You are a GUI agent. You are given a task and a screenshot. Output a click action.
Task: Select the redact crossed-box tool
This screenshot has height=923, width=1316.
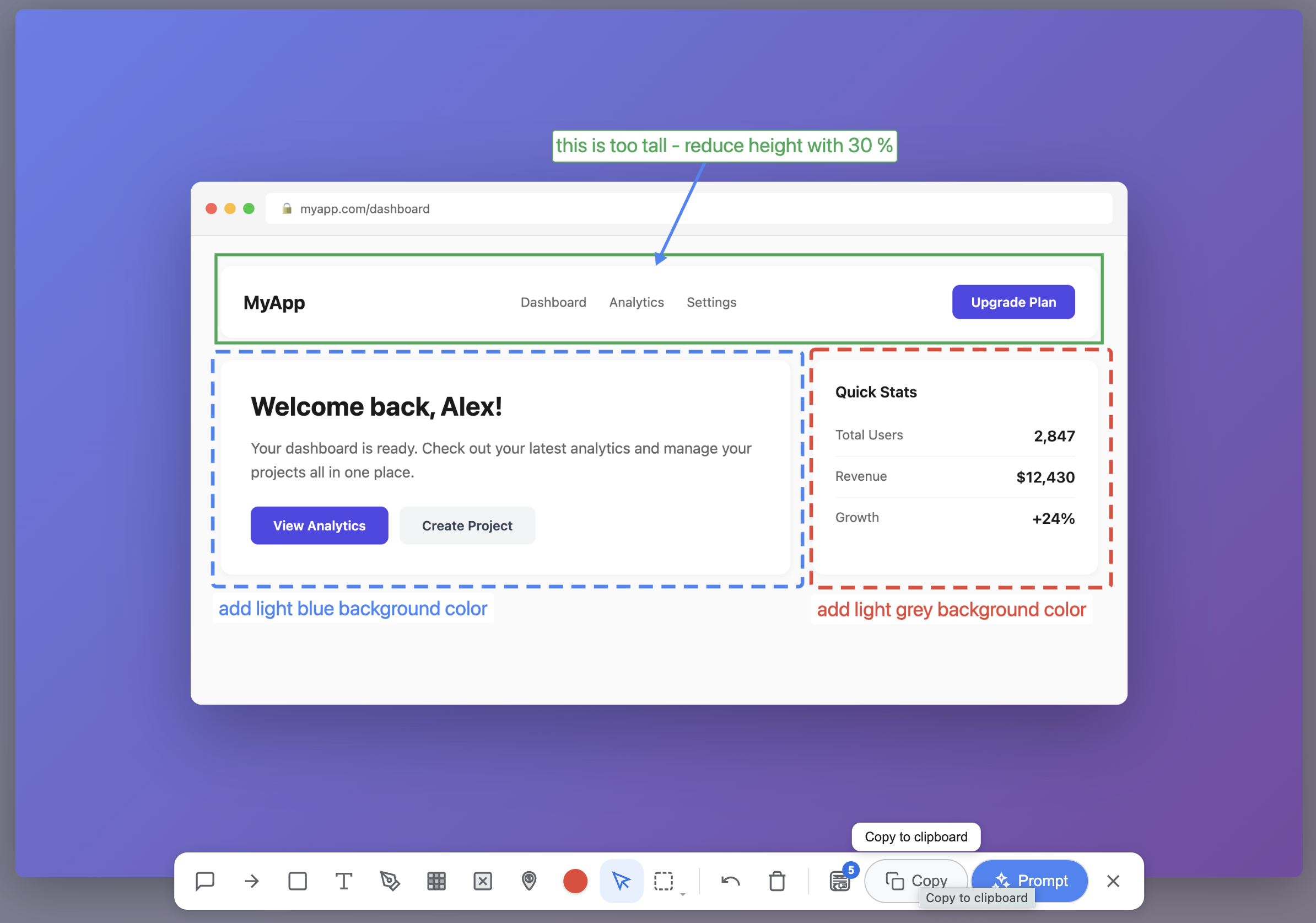[483, 881]
